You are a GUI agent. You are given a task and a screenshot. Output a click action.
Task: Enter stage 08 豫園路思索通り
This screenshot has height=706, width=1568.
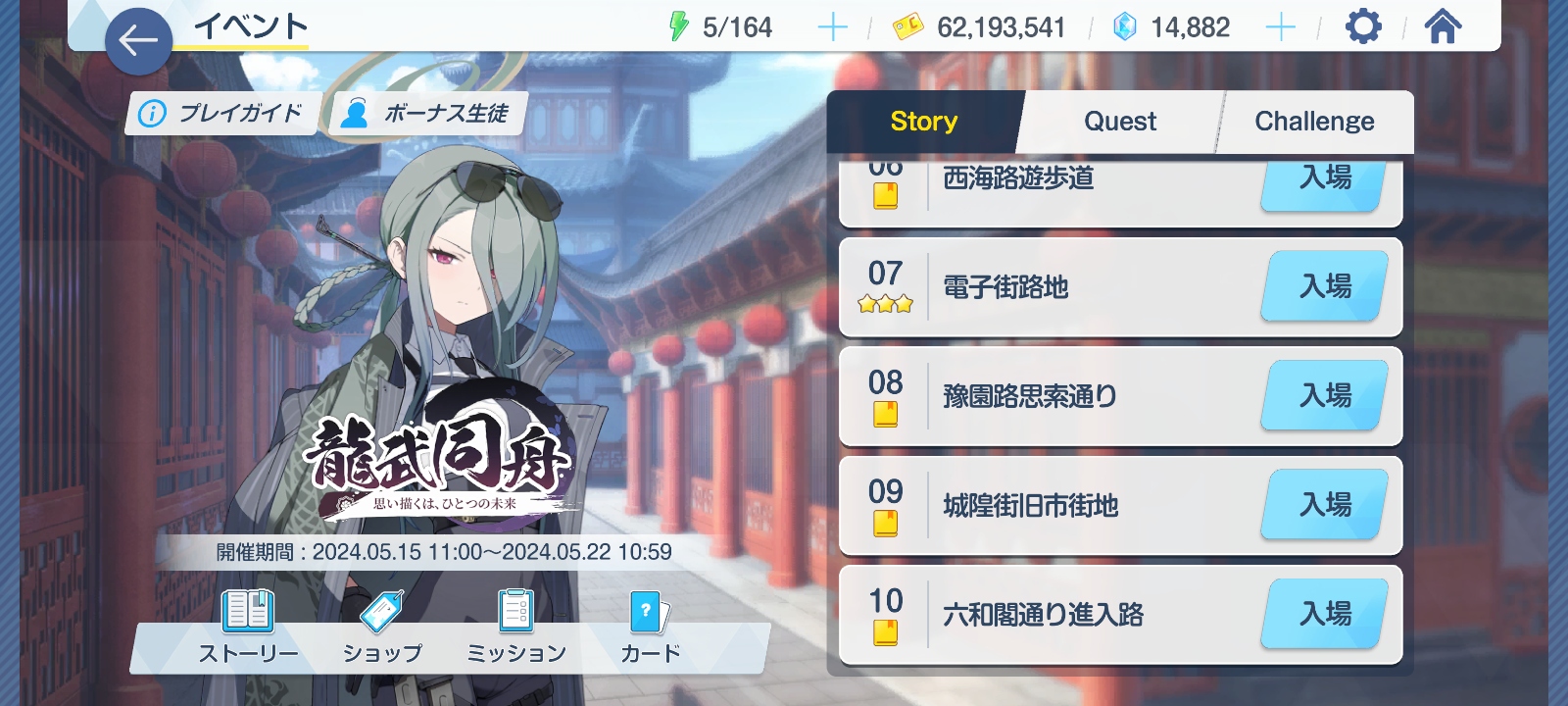1325,395
